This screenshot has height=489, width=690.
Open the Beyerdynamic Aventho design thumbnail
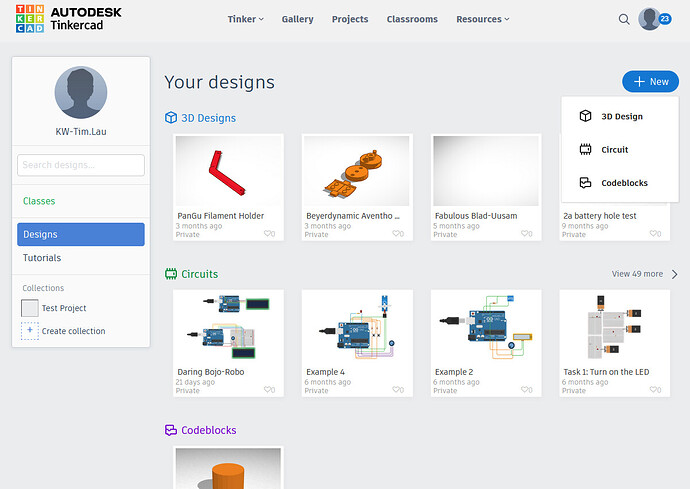pyautogui.click(x=356, y=171)
